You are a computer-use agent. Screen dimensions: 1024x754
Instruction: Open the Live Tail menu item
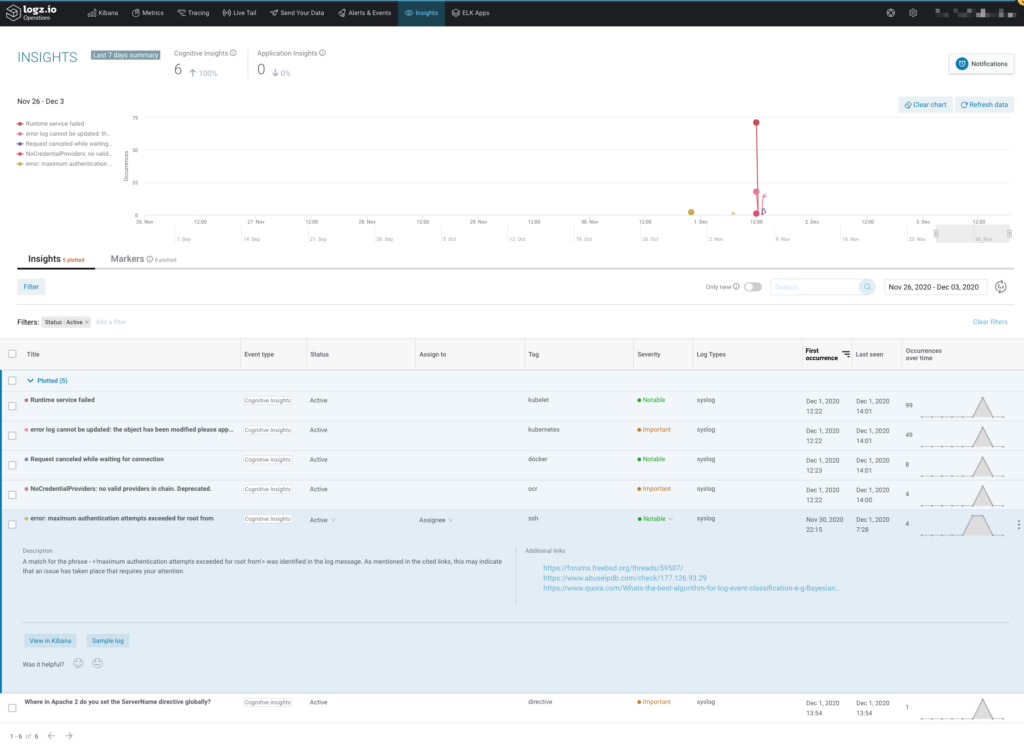point(239,12)
